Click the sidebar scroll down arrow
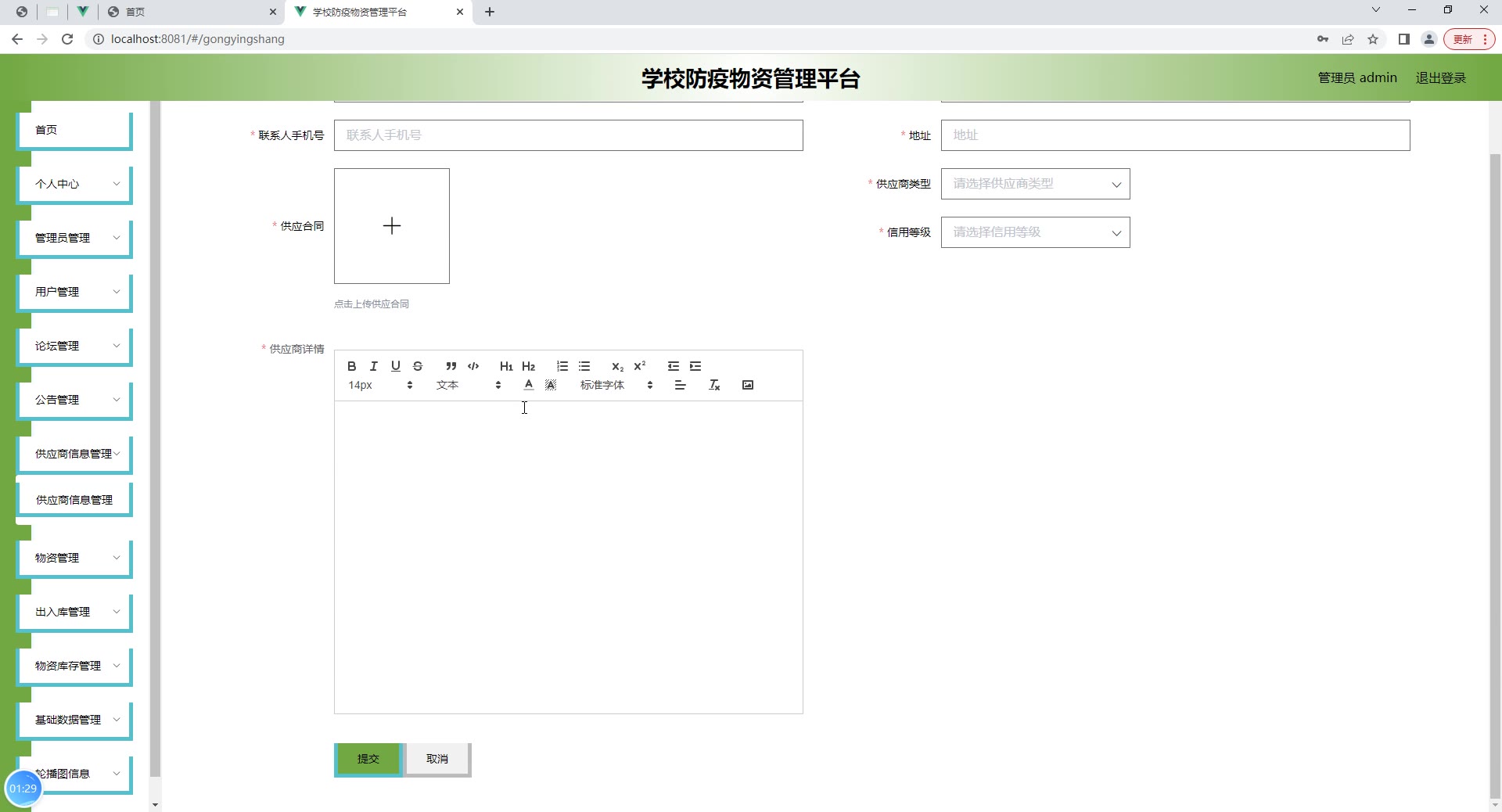 coord(155,804)
